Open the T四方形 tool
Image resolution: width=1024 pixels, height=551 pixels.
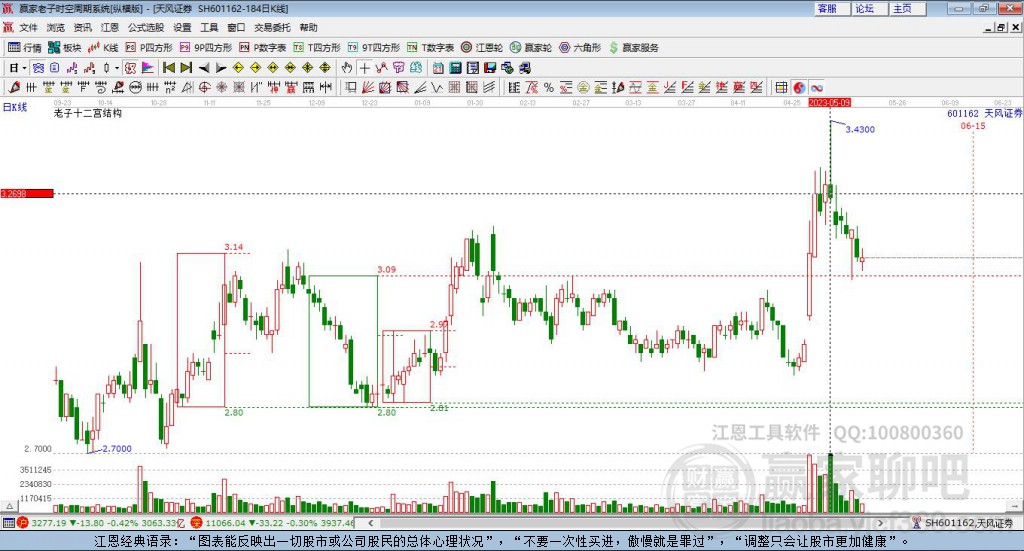[x=317, y=48]
